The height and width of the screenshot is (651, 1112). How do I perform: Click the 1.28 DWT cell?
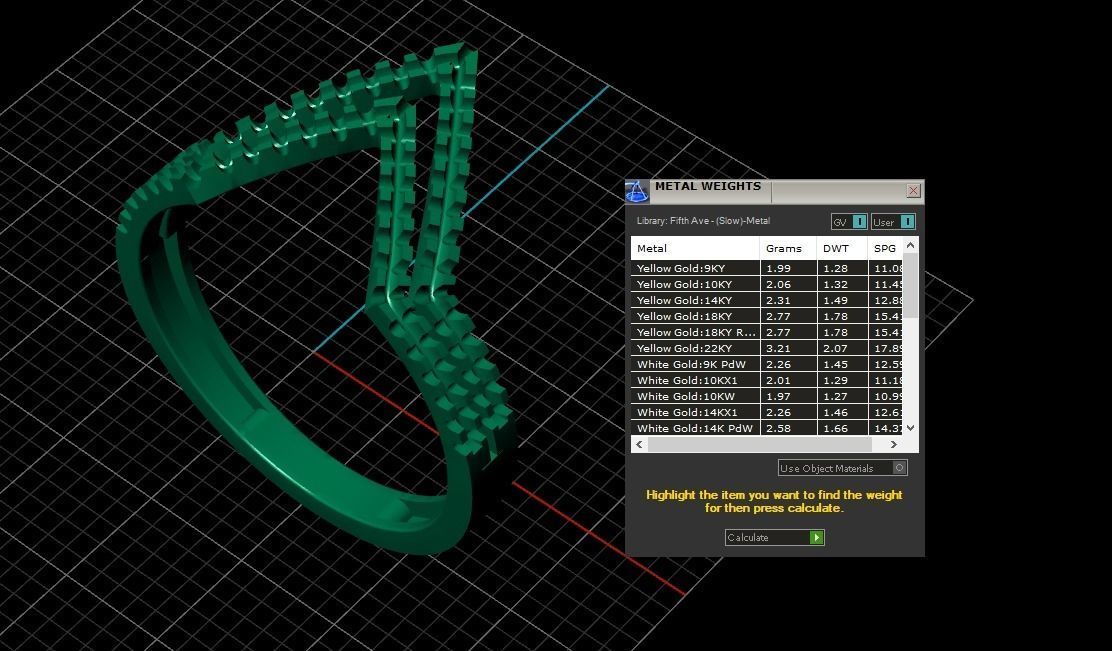click(x=843, y=268)
